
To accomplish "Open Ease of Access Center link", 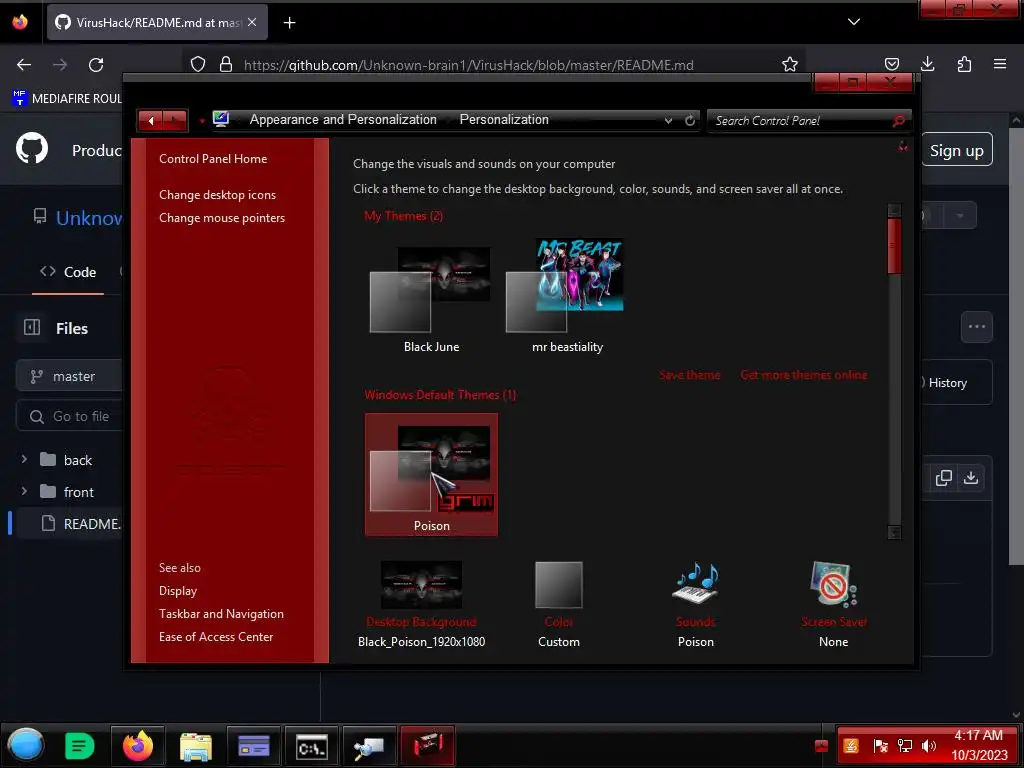I will coord(216,637).
